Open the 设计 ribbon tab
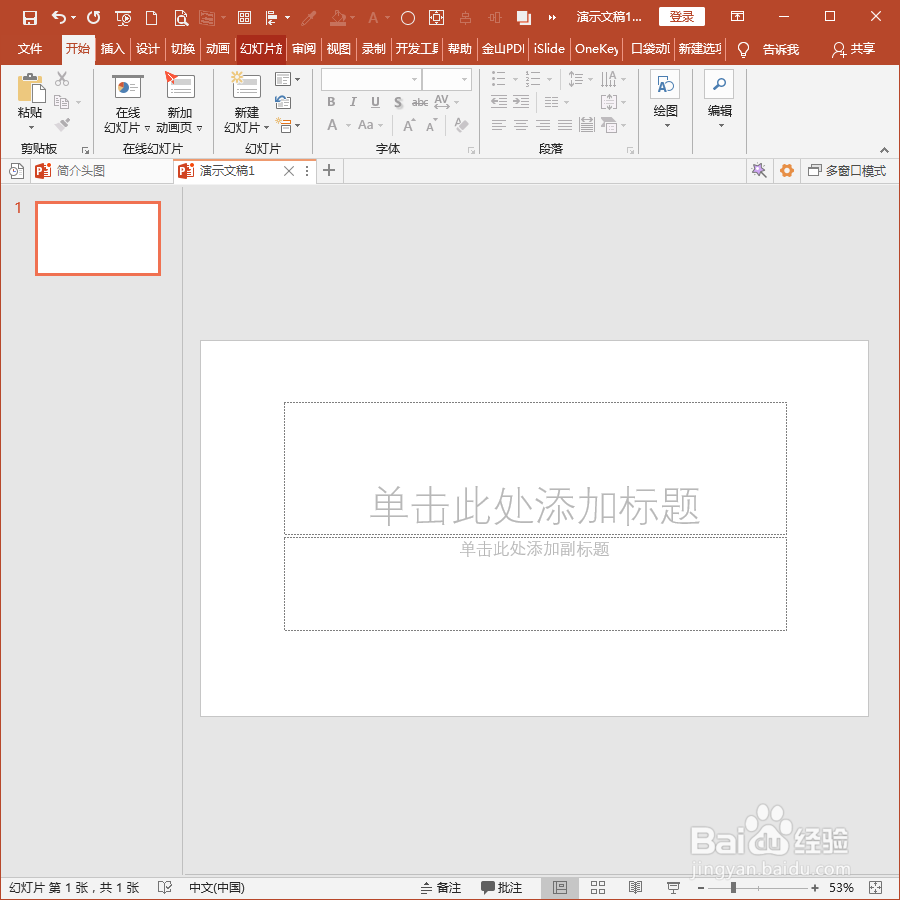Viewport: 900px width, 900px height. coord(148,49)
